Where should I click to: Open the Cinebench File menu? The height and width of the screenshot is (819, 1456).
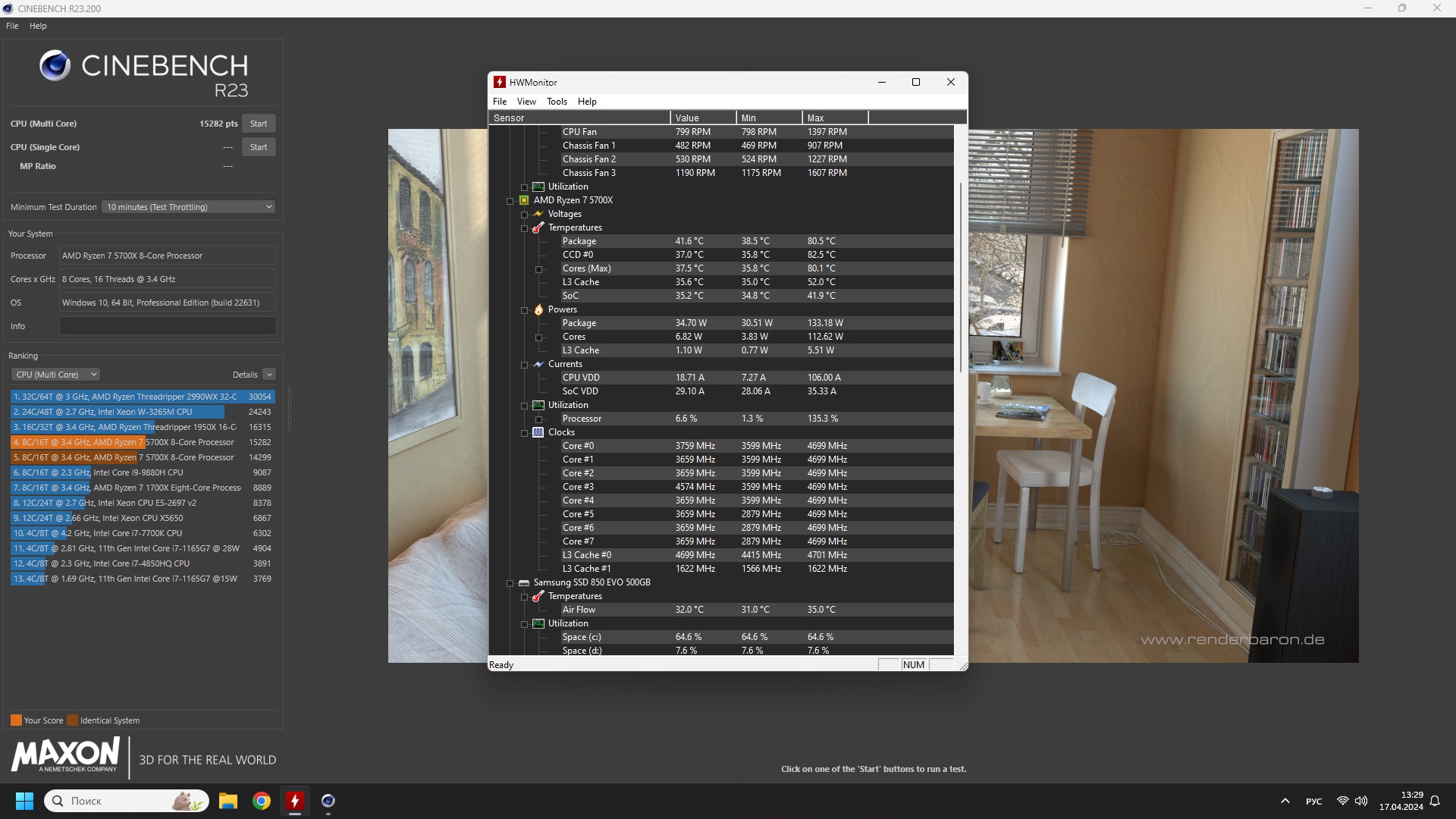[12, 26]
